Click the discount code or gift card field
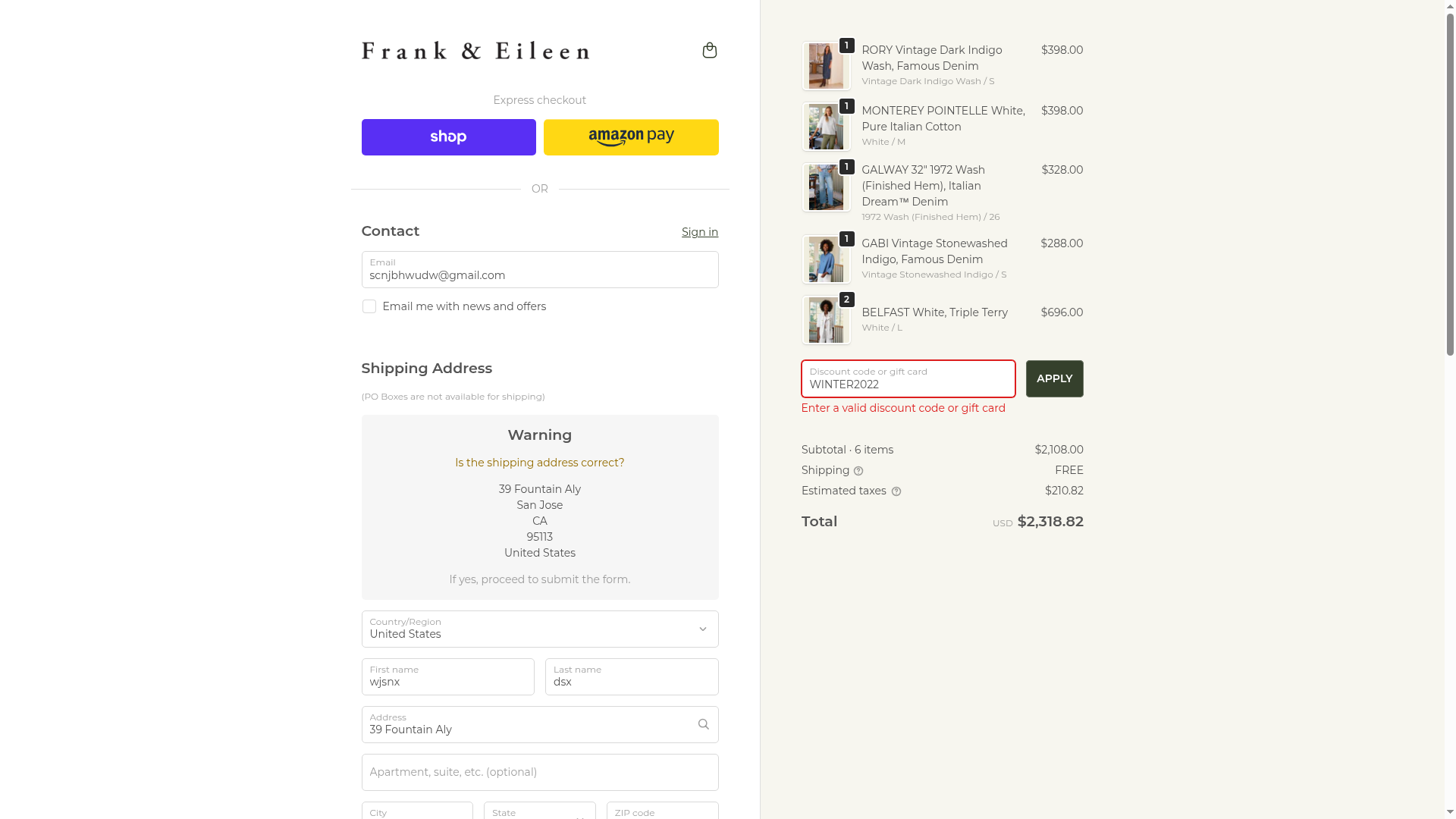Image resolution: width=1456 pixels, height=819 pixels. coord(908,378)
